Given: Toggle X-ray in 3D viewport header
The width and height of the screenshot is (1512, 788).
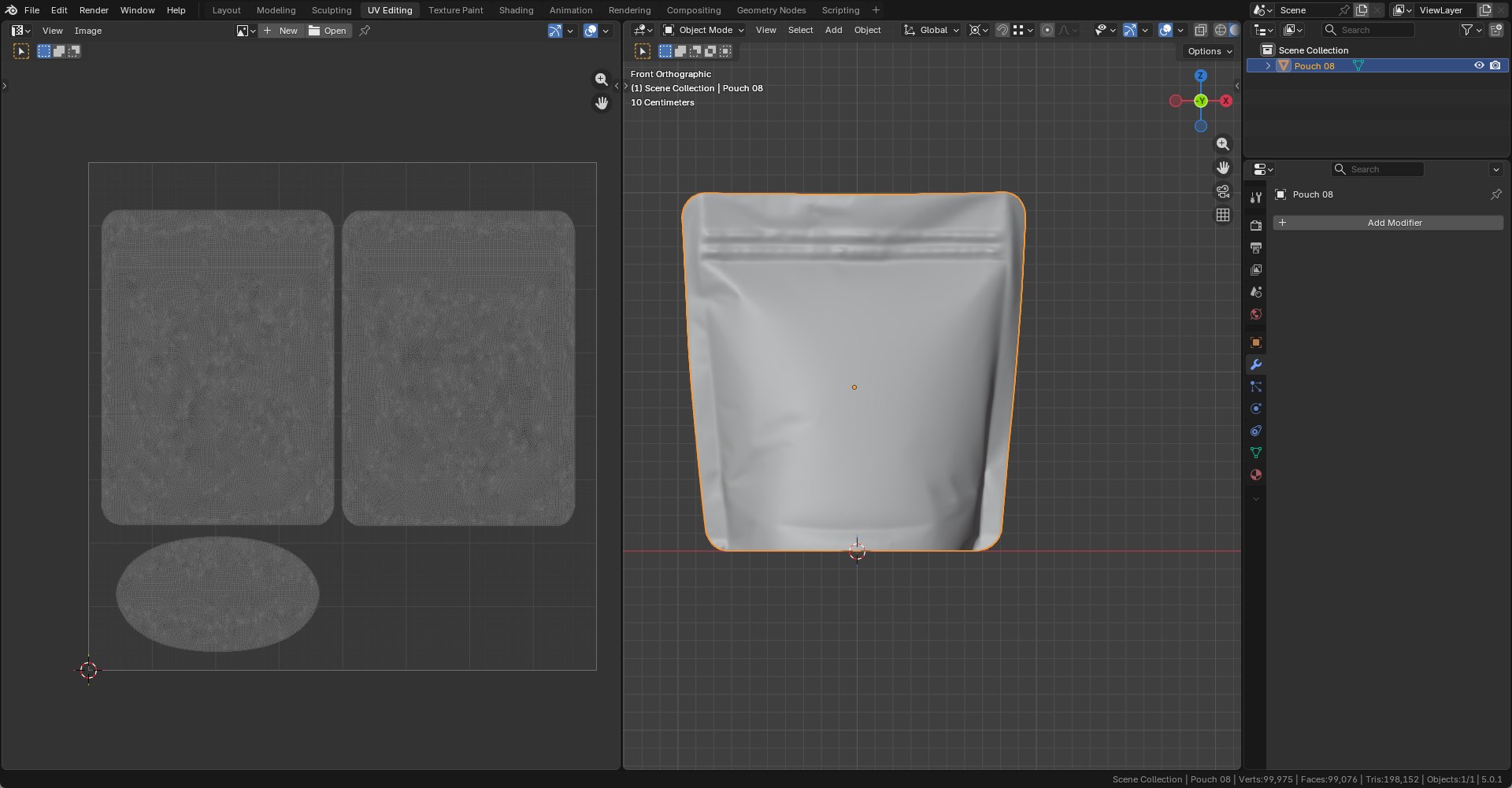Looking at the screenshot, I should click(1200, 30).
